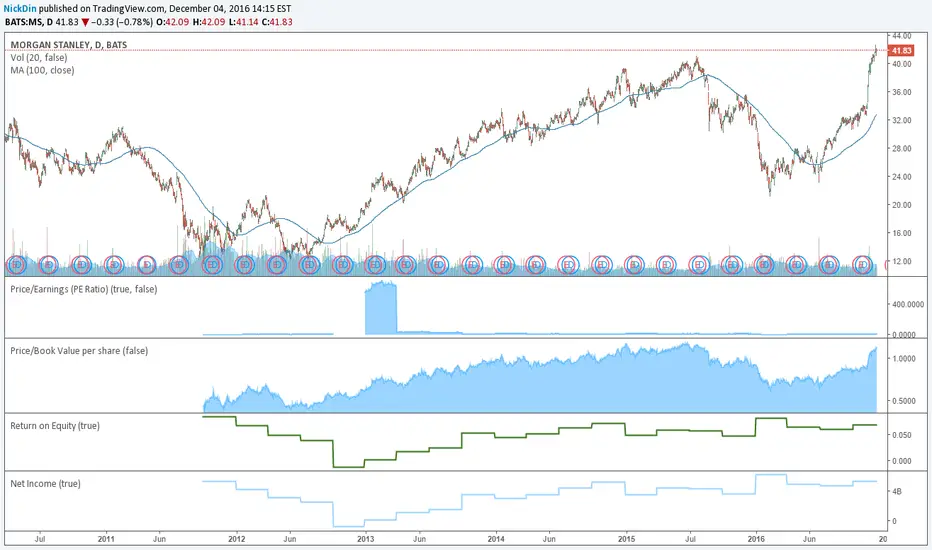Image resolution: width=932 pixels, height=550 pixels.
Task: Click the high value H:42.09
Action: 209,22
